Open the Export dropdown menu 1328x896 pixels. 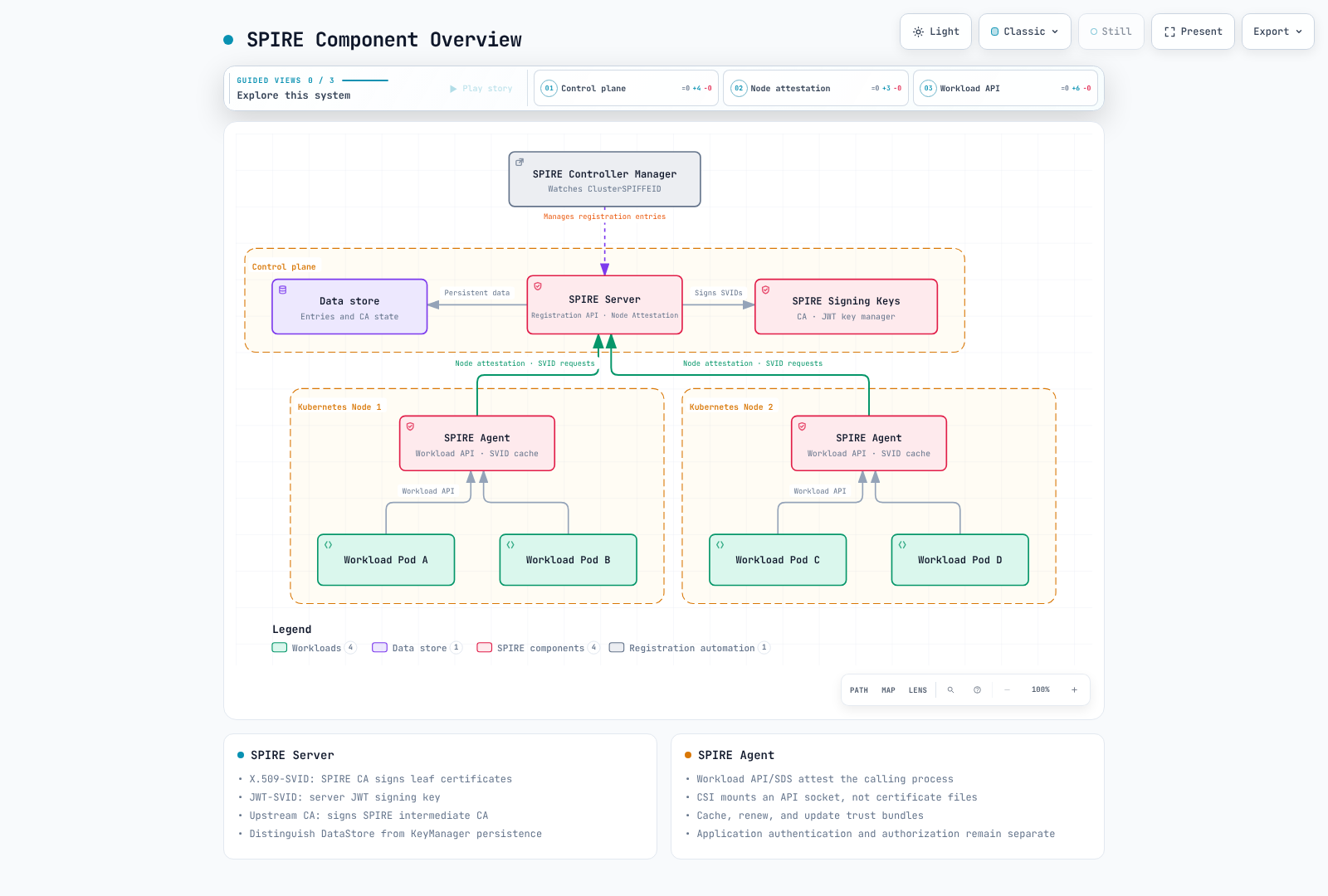click(x=1277, y=32)
